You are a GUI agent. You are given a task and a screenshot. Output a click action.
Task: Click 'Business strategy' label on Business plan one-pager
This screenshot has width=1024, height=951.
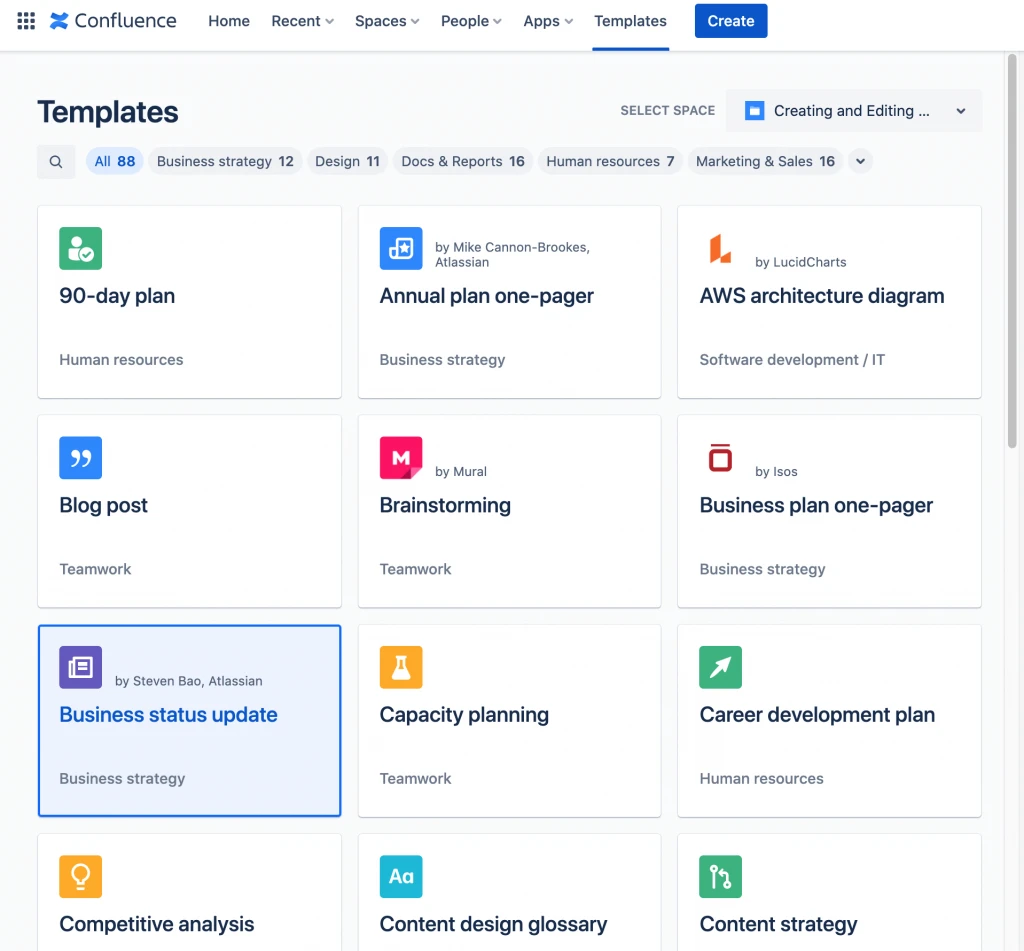(762, 570)
